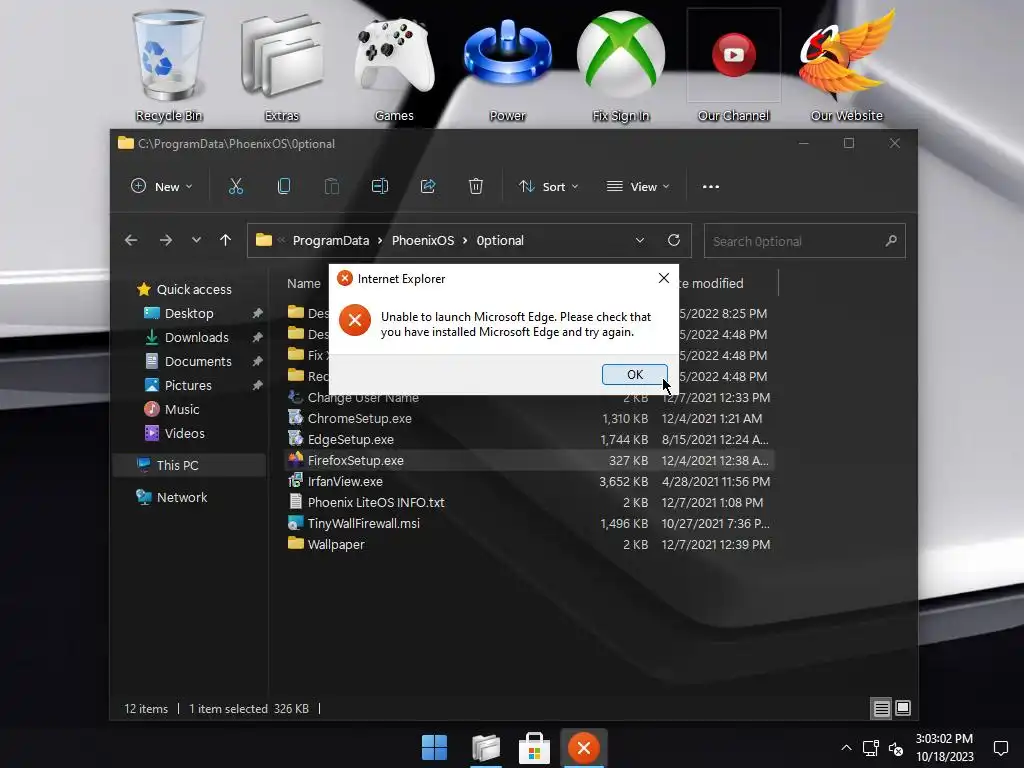Refresh the Optional folder view

tap(674, 240)
